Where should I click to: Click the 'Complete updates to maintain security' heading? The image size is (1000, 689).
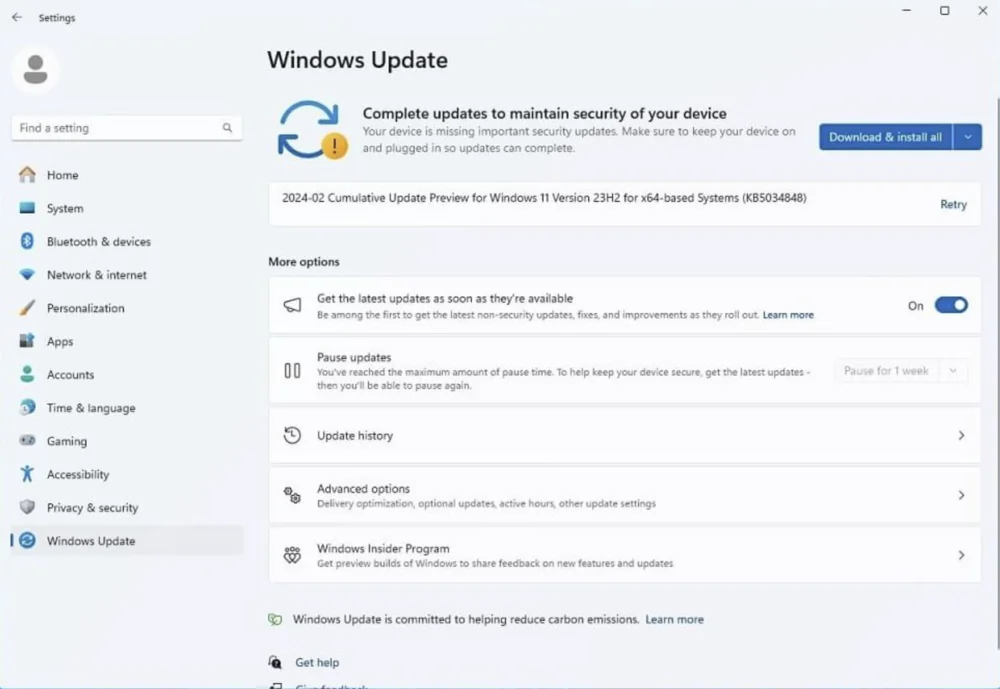[x=545, y=113]
